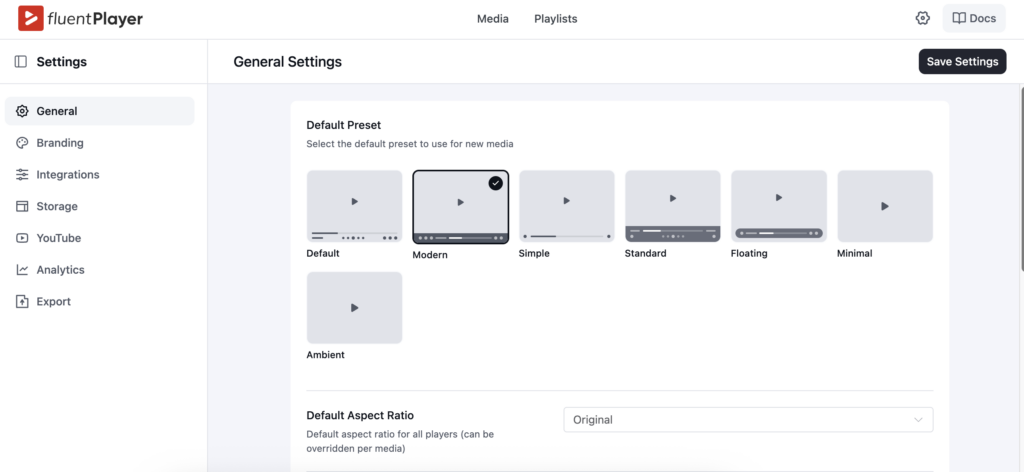Click the YouTube play icon in sidebar

pos(22,238)
